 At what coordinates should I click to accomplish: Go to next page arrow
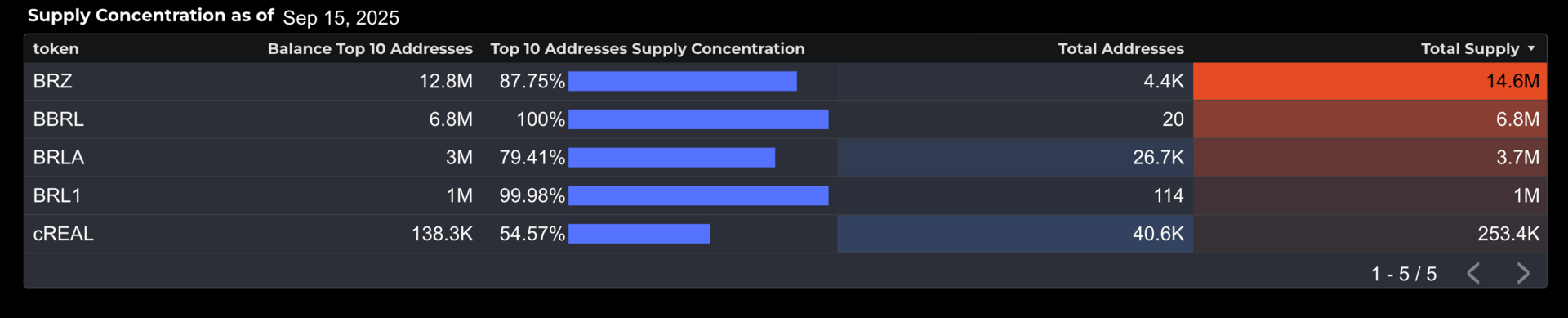click(x=1523, y=273)
